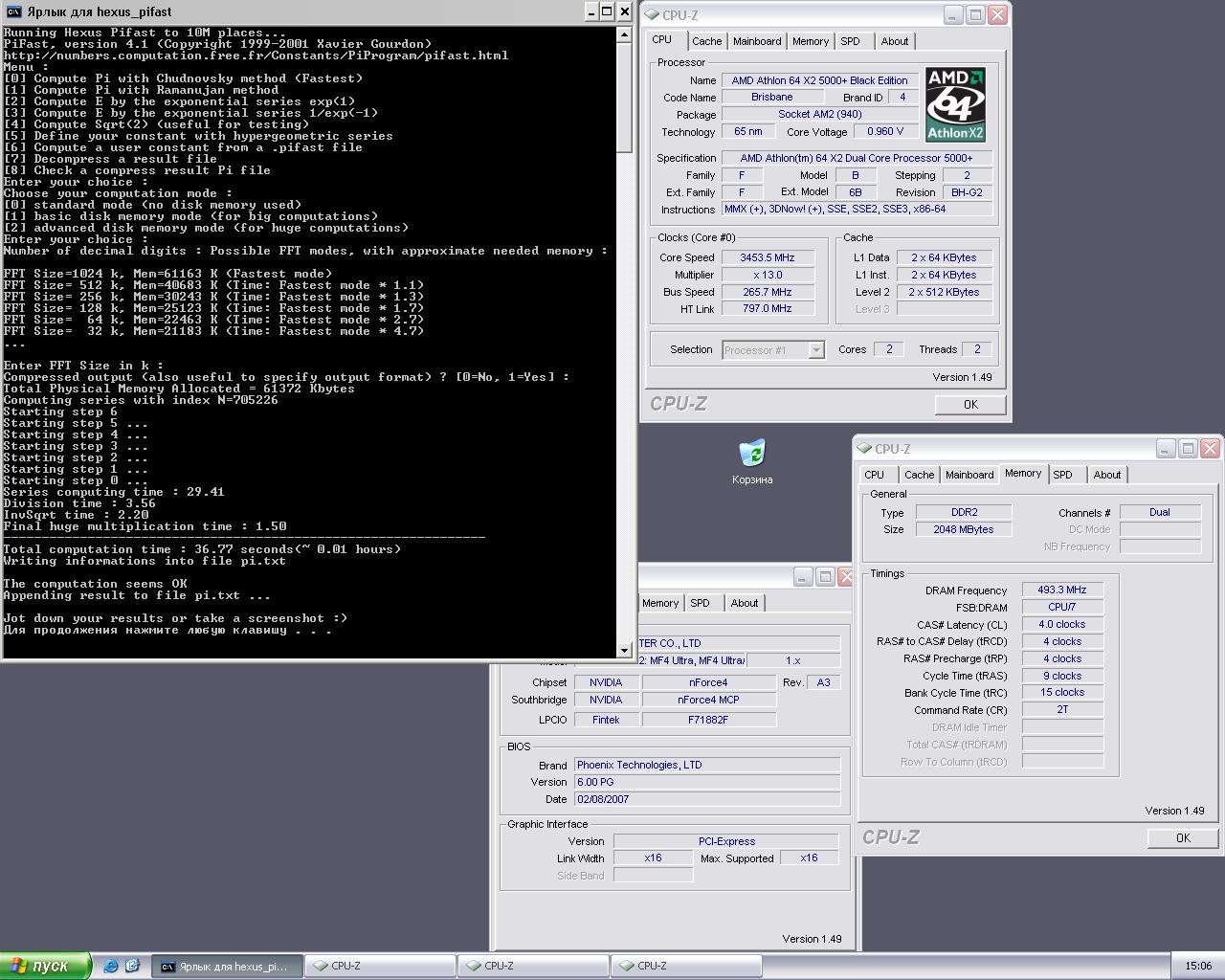Open the Recycle Bin (Корзина) desktop icon
This screenshot has height=980, width=1225.
[752, 461]
